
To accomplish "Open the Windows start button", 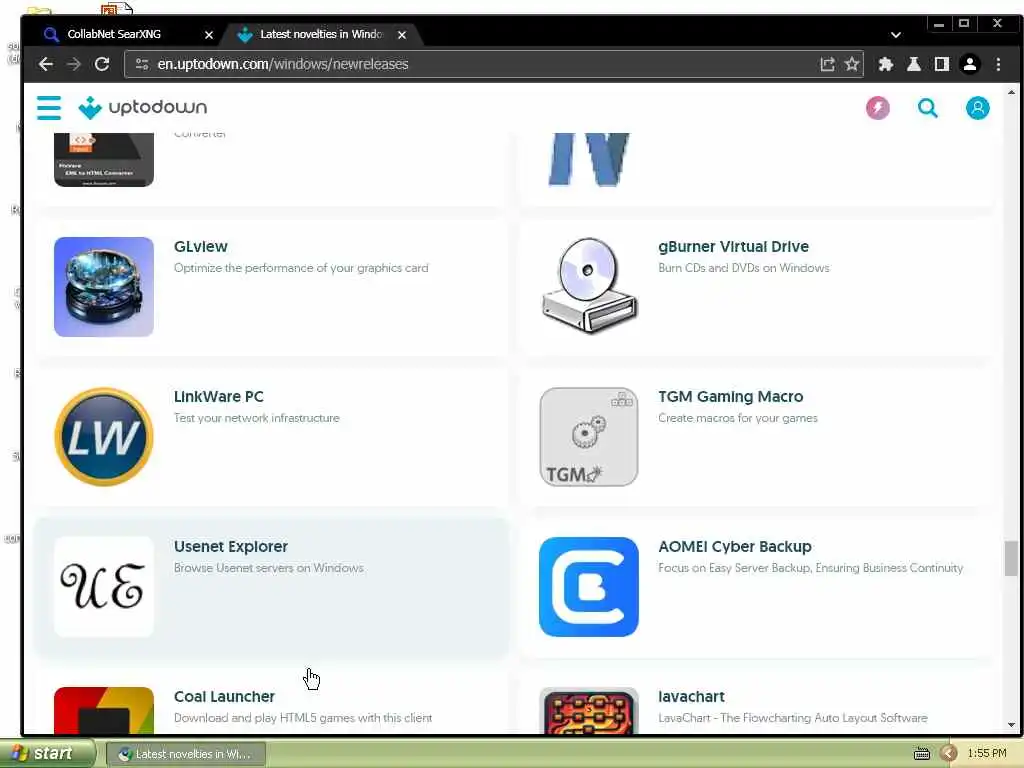I will click(47, 754).
